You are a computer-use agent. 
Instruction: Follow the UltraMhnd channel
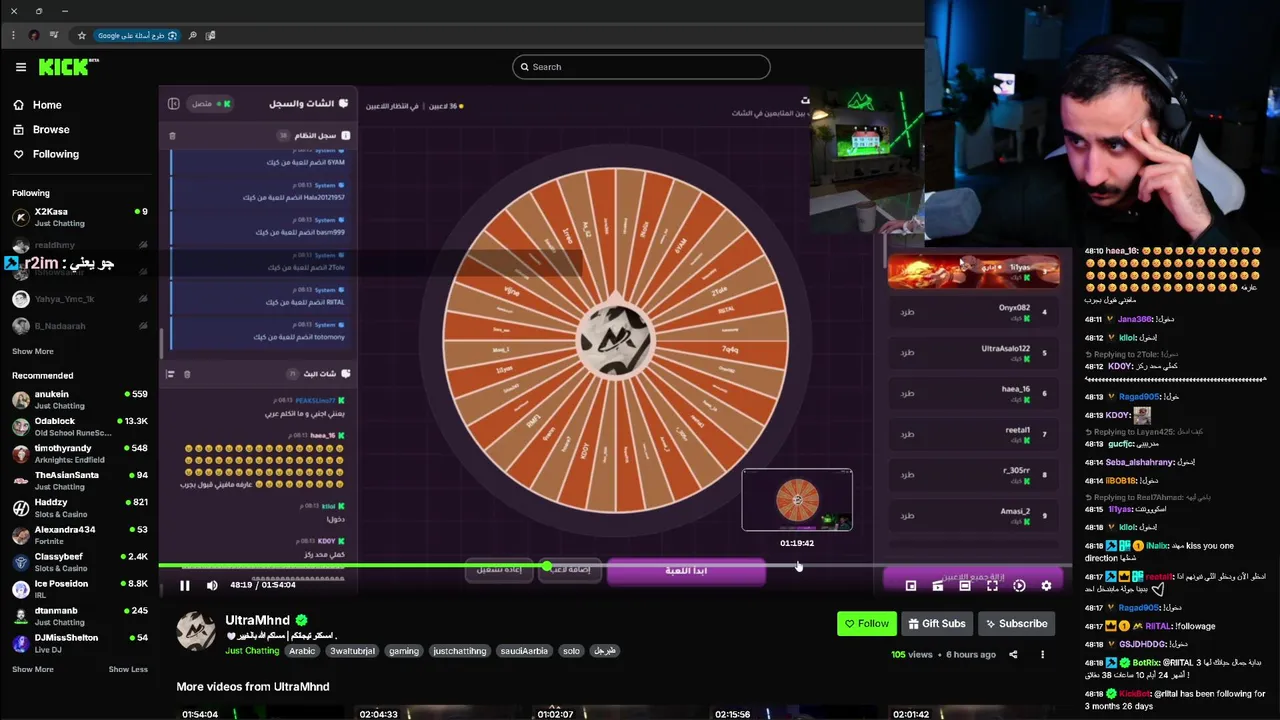(x=866, y=624)
